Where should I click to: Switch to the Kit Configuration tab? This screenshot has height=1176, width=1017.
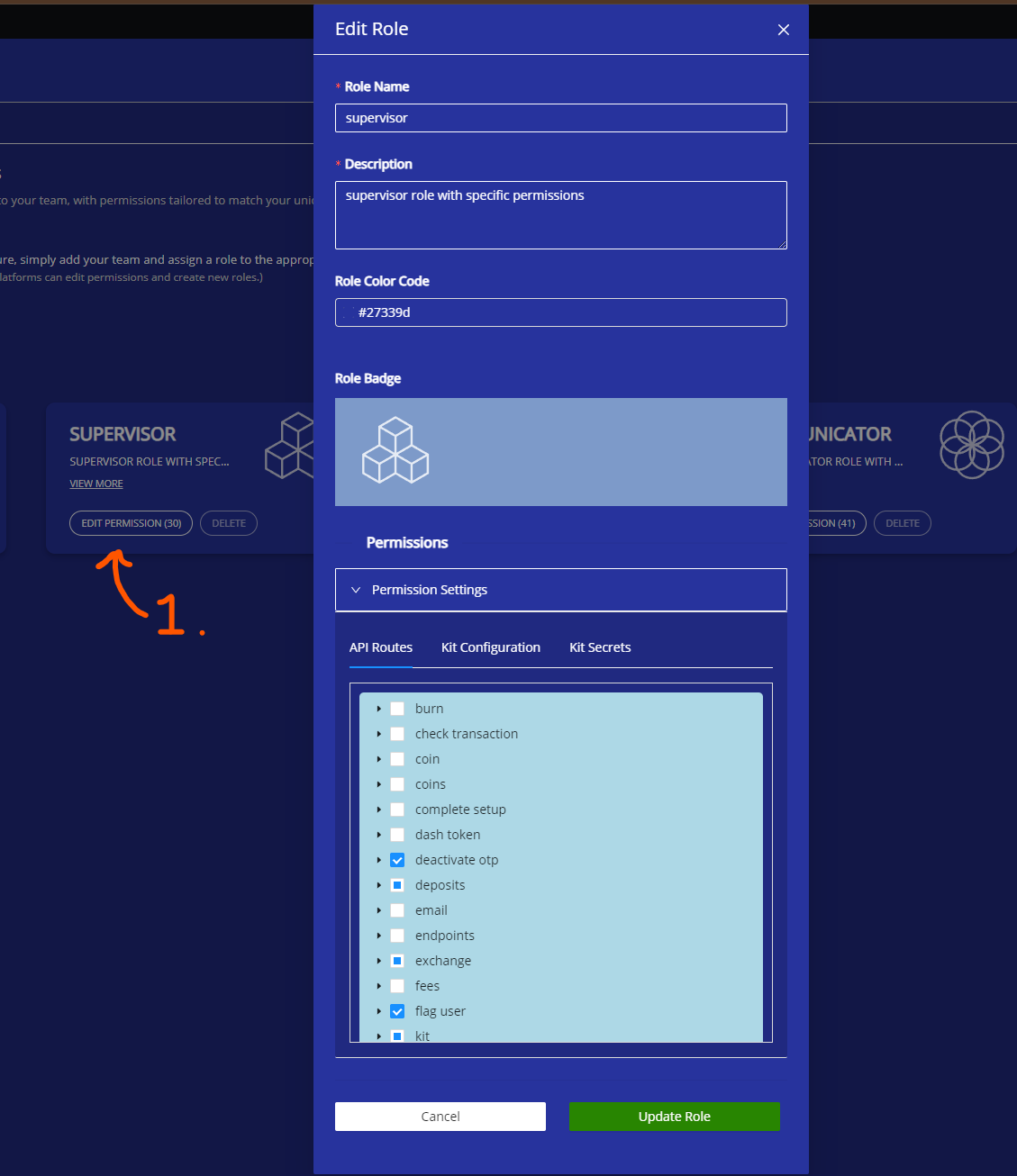(x=490, y=647)
